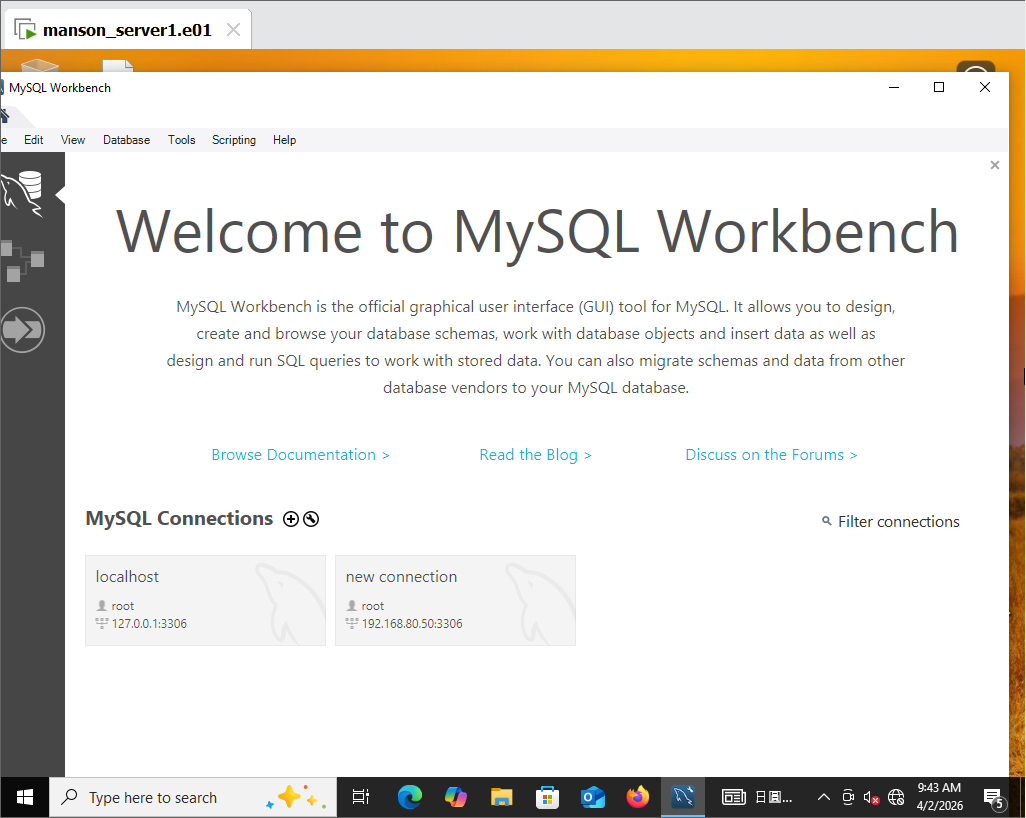Open the 'new connection' tile
The height and width of the screenshot is (818, 1026).
[455, 600]
